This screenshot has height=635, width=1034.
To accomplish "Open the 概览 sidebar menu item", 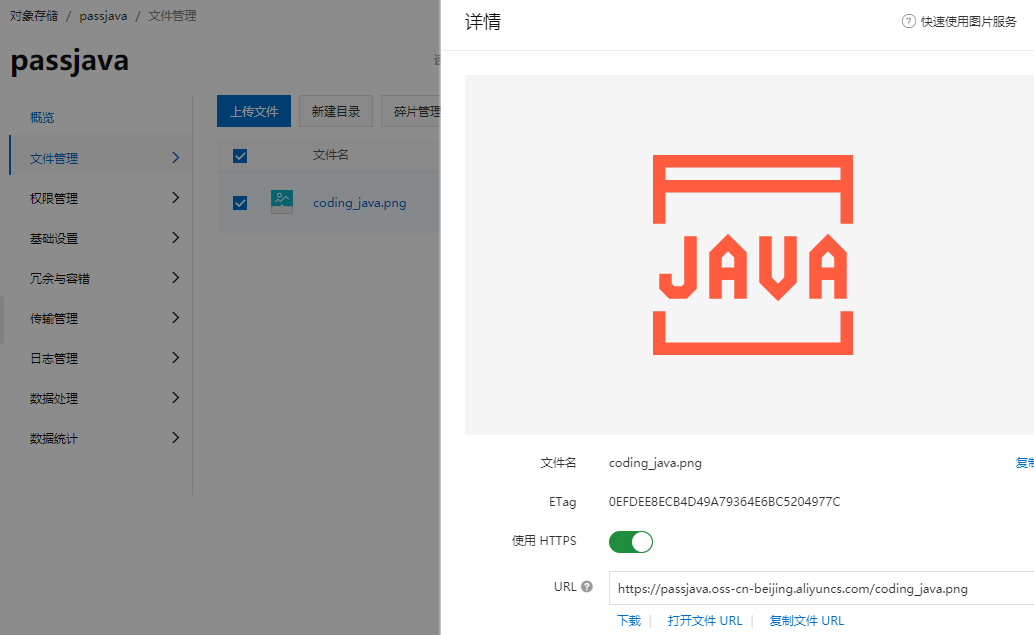I will point(42,118).
